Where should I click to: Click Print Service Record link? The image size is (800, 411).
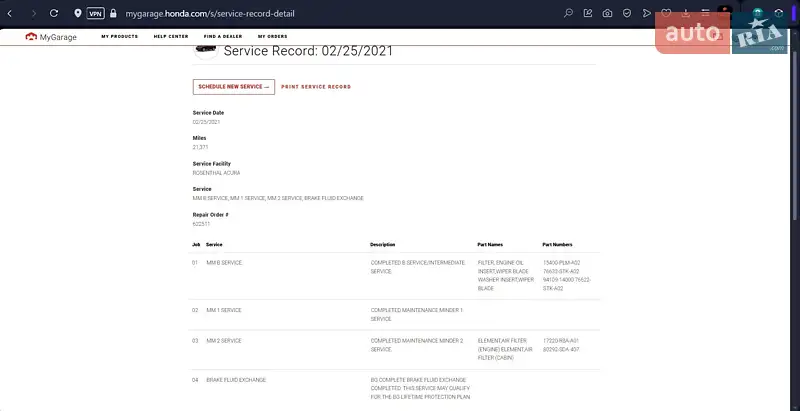(x=316, y=87)
